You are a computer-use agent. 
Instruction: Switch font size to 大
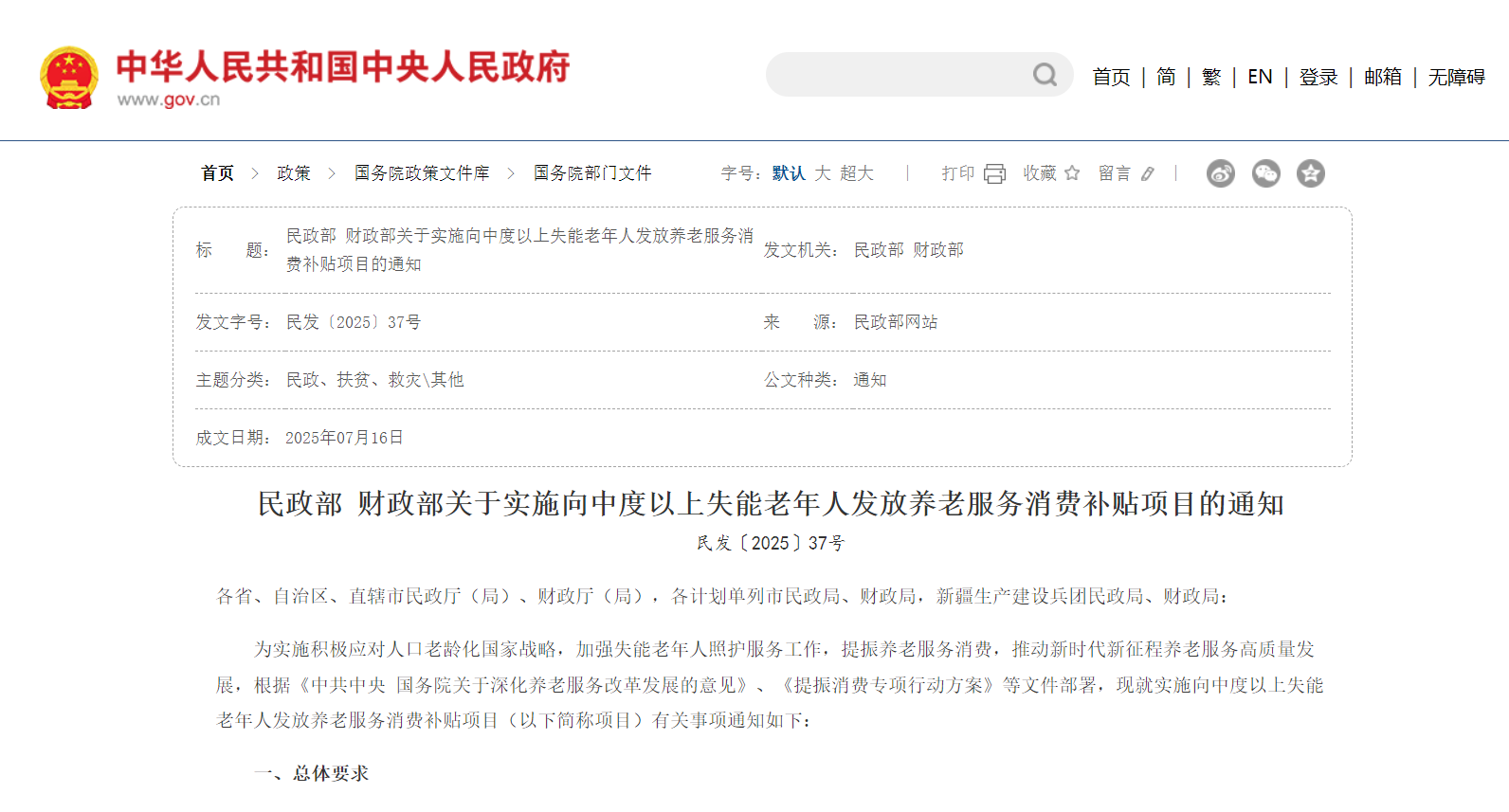(x=823, y=173)
